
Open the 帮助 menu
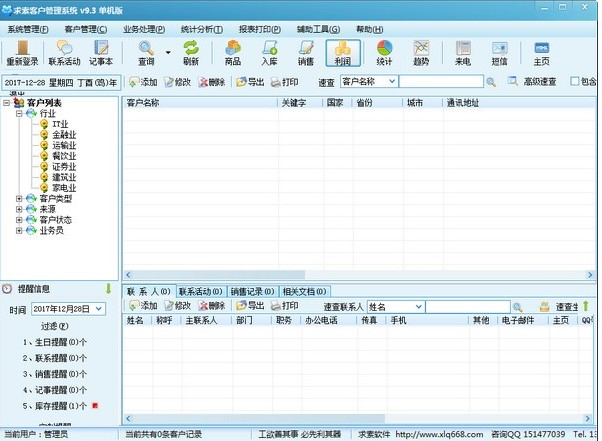tap(369, 29)
